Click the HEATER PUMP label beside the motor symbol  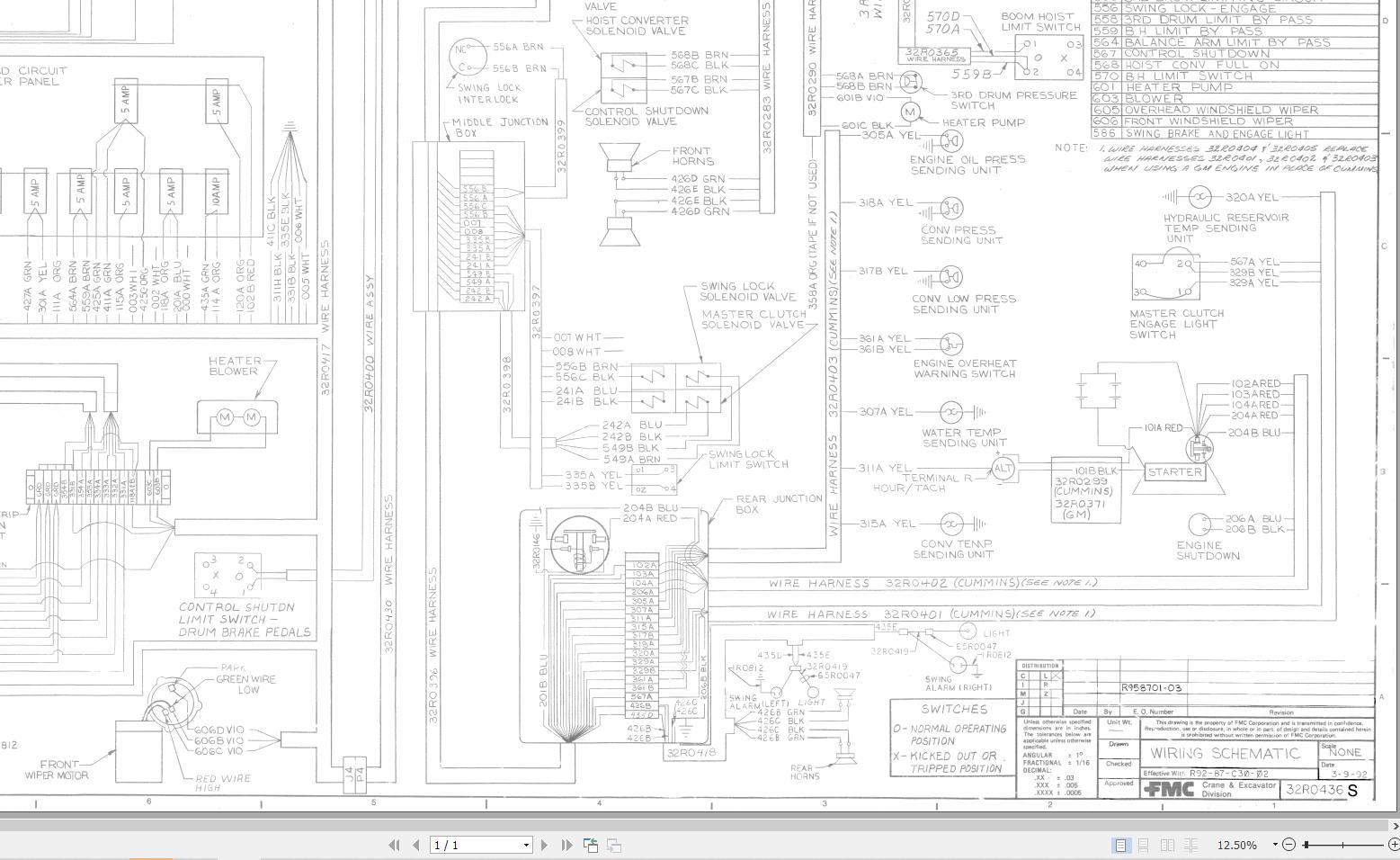click(984, 122)
